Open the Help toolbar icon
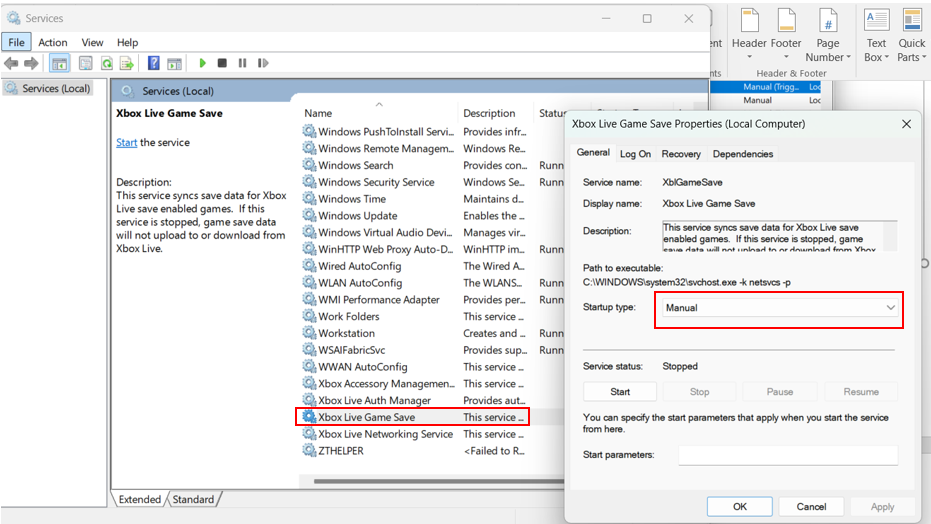 click(x=153, y=63)
